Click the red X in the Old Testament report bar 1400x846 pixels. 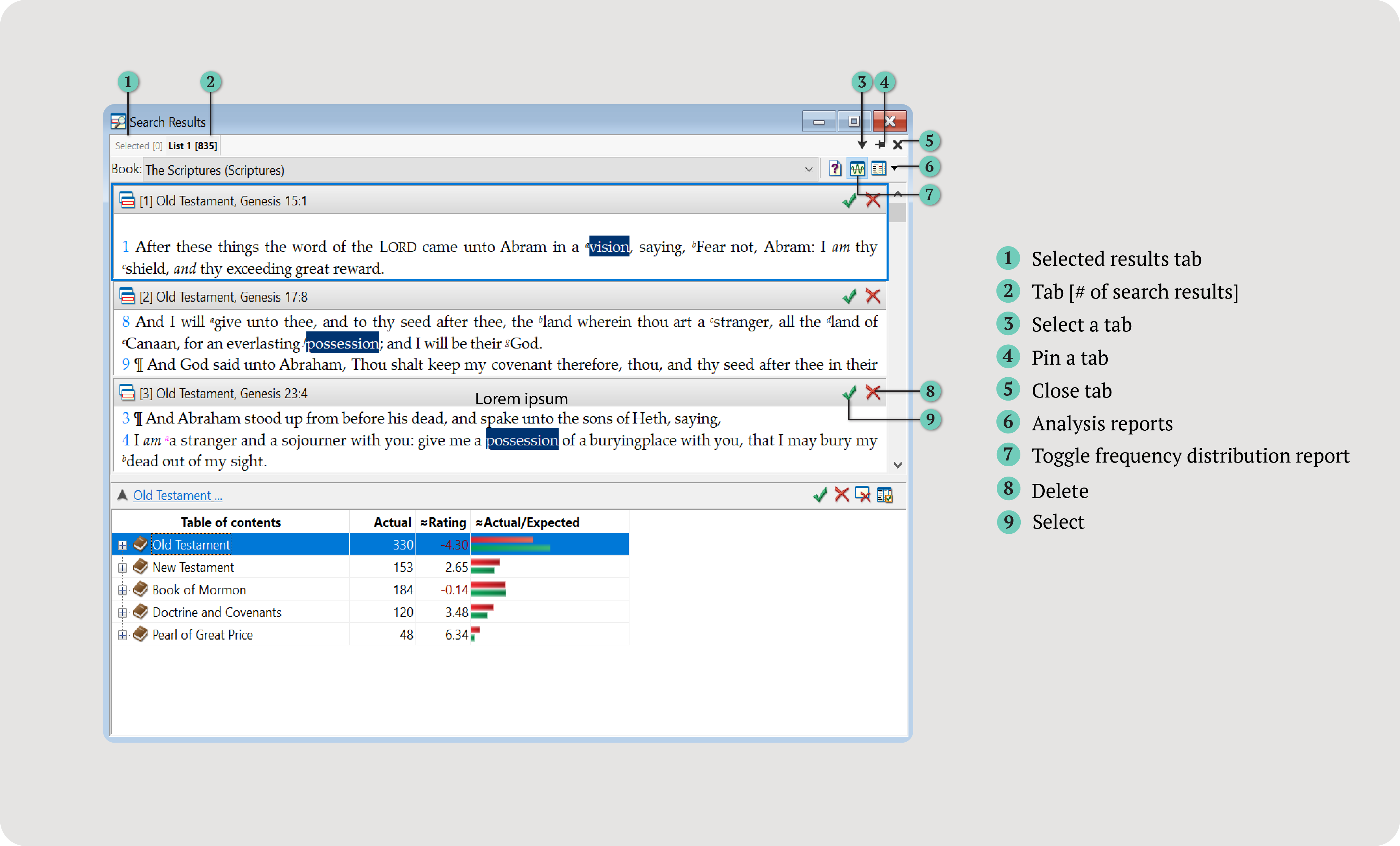841,495
